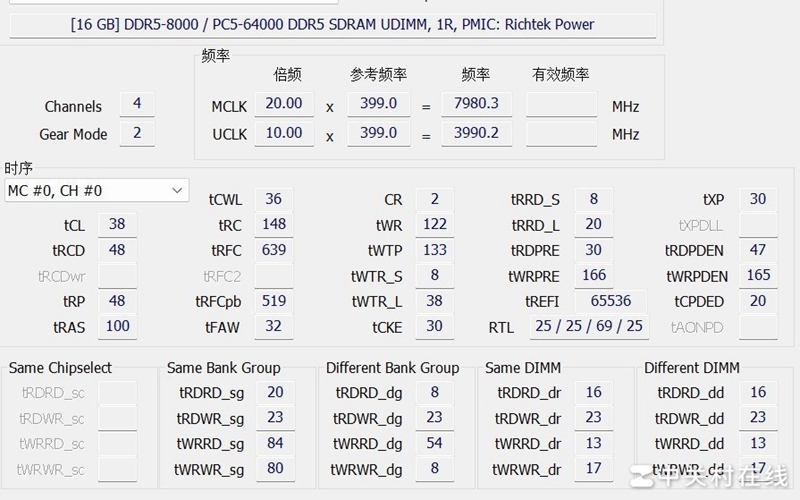Click the tRAS value field
This screenshot has height=500, width=800.
[x=117, y=326]
